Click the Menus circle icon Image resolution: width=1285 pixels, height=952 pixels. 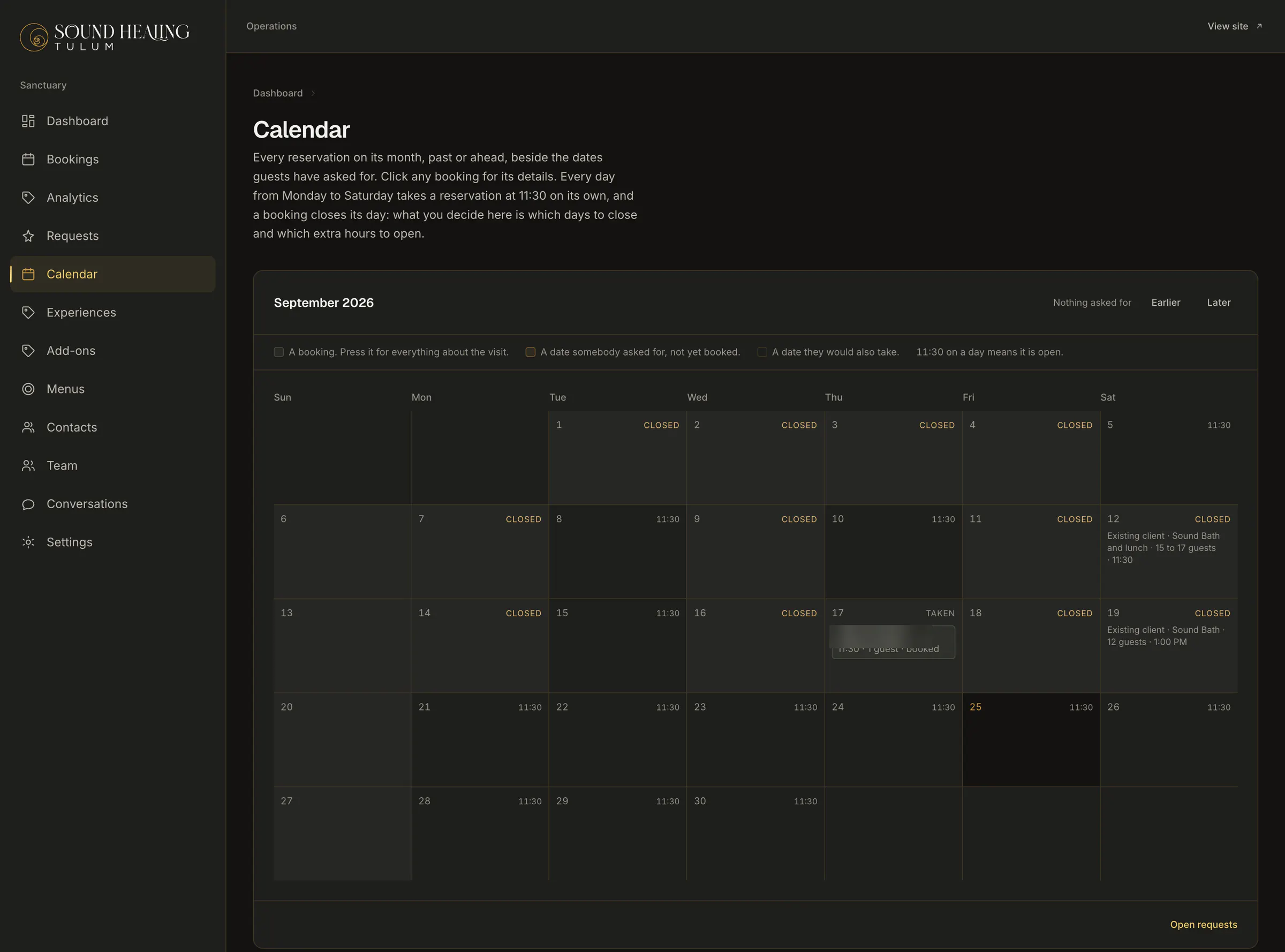click(28, 389)
